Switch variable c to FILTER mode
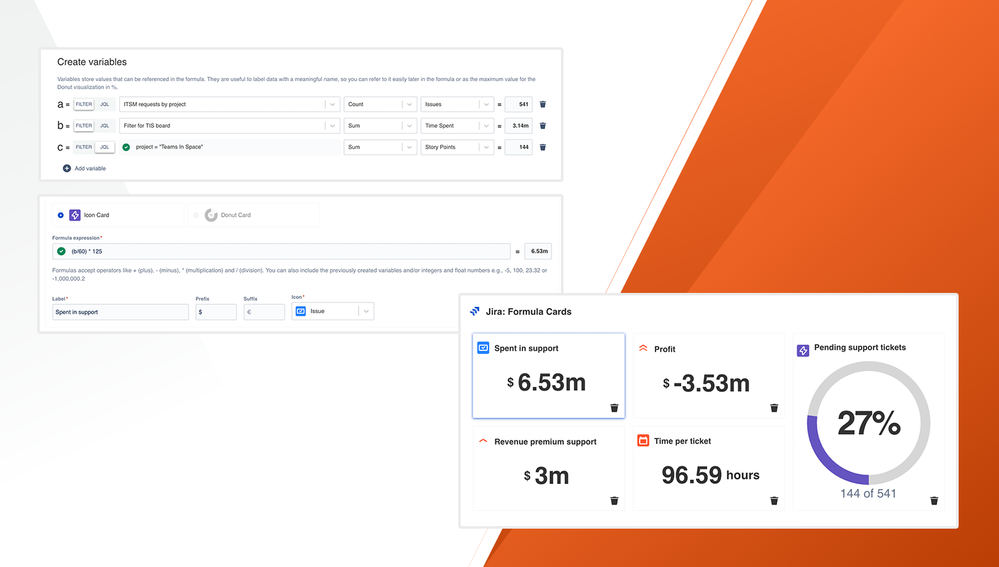Image resolution: width=999 pixels, height=567 pixels. tap(83, 147)
